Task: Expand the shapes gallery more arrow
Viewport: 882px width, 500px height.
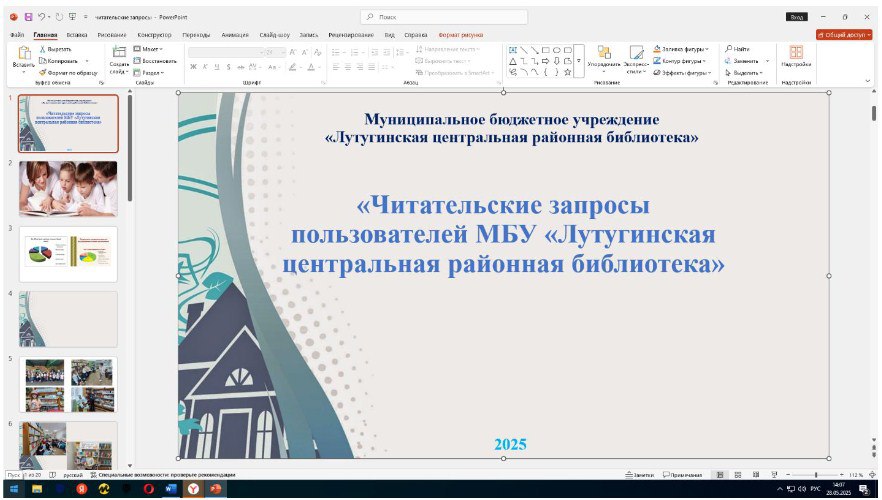Action: point(579,61)
